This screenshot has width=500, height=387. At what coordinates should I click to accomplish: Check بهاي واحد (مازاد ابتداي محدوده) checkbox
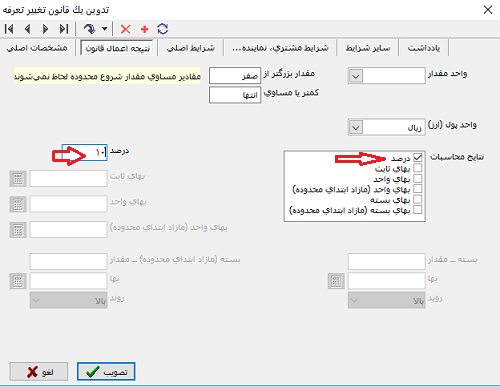418,189
